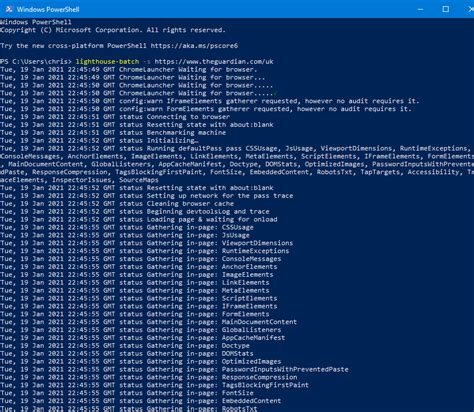This screenshot has width=474, height=412.
Task: Click 'Gathering in-page: PasswordInputsWithPreventedPaste' line
Action: coord(174,370)
